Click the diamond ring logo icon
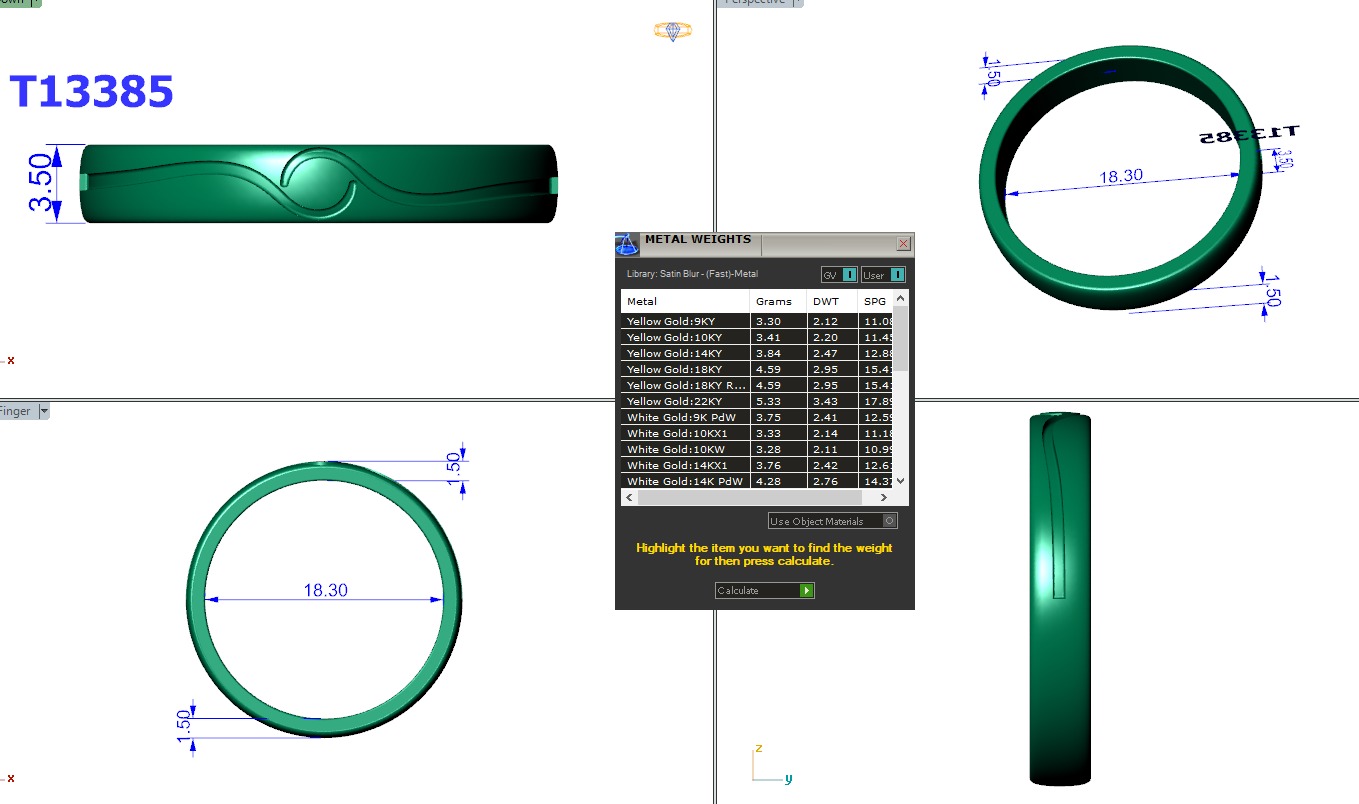Image resolution: width=1359 pixels, height=804 pixels. coord(673,31)
